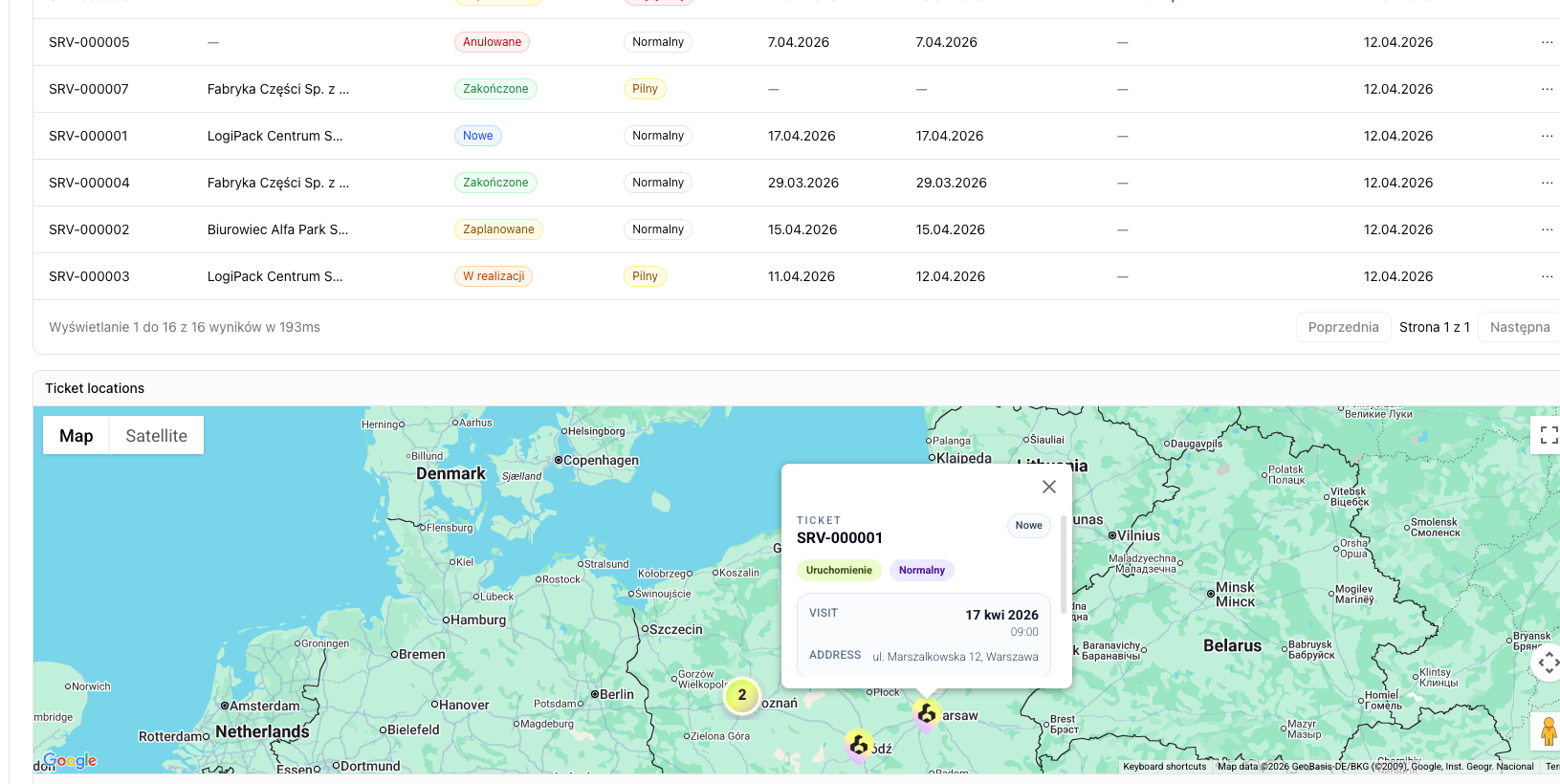
Task: Switch map to Map view
Action: (77, 436)
